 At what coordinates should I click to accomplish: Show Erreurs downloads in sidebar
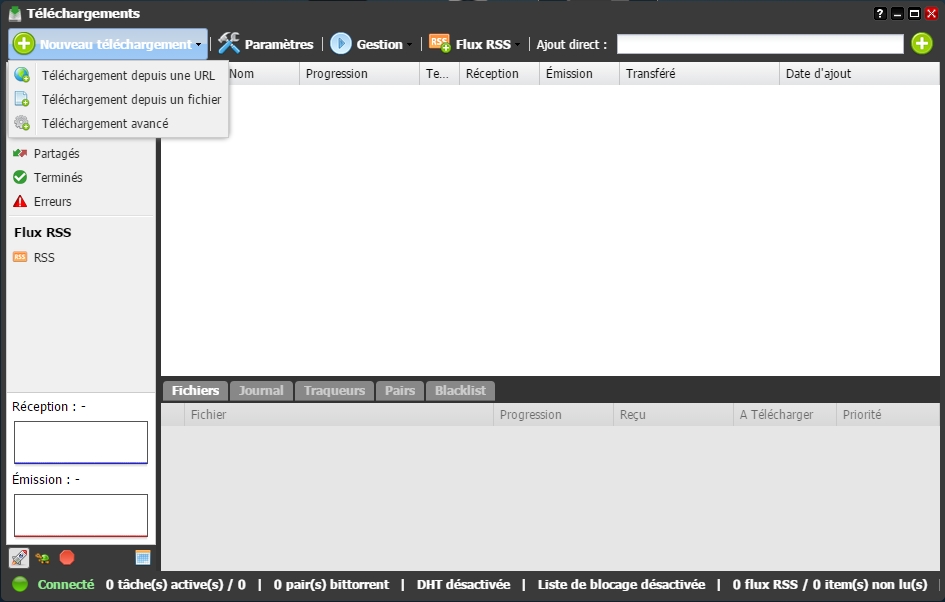(x=52, y=202)
